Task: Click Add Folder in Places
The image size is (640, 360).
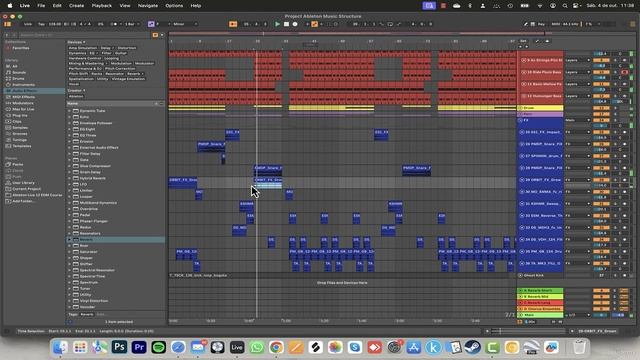Action: pyautogui.click(x=23, y=201)
